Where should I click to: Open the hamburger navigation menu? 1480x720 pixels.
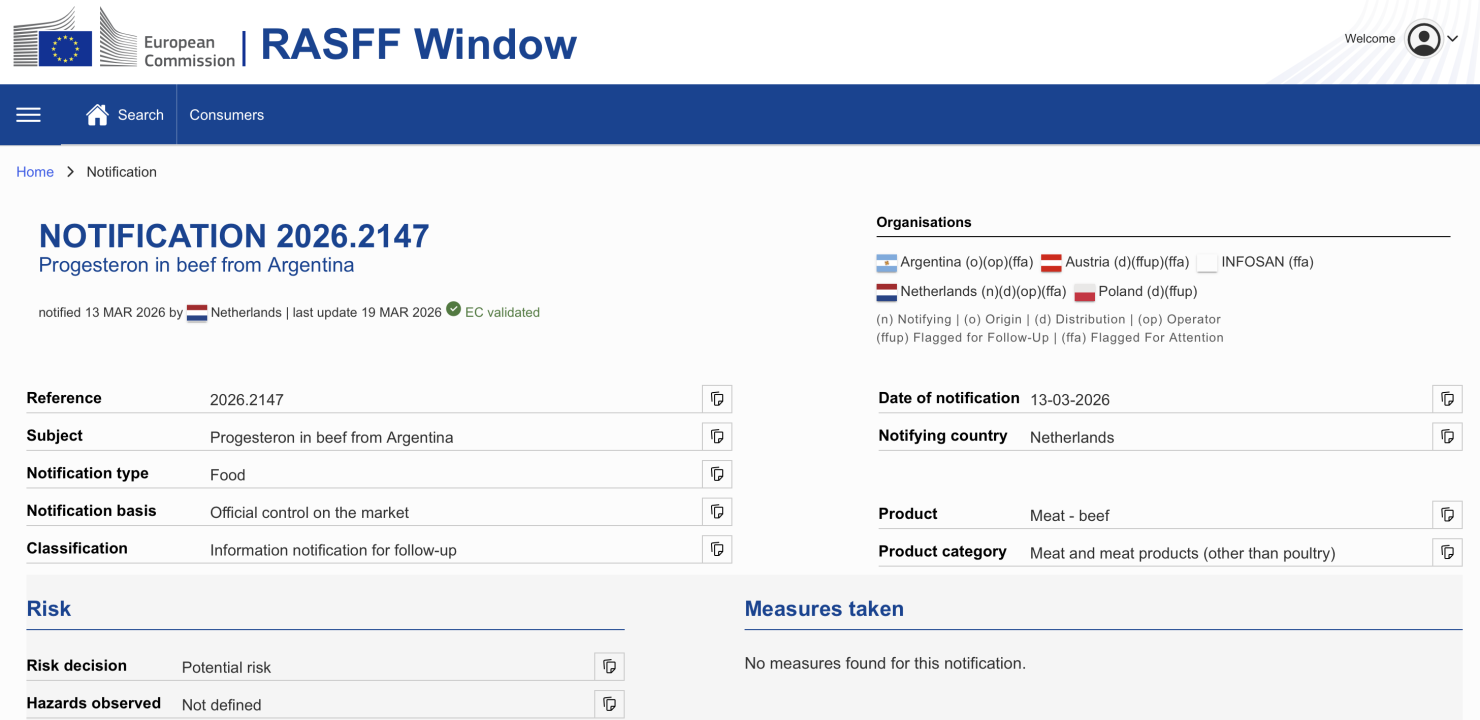[x=29, y=115]
